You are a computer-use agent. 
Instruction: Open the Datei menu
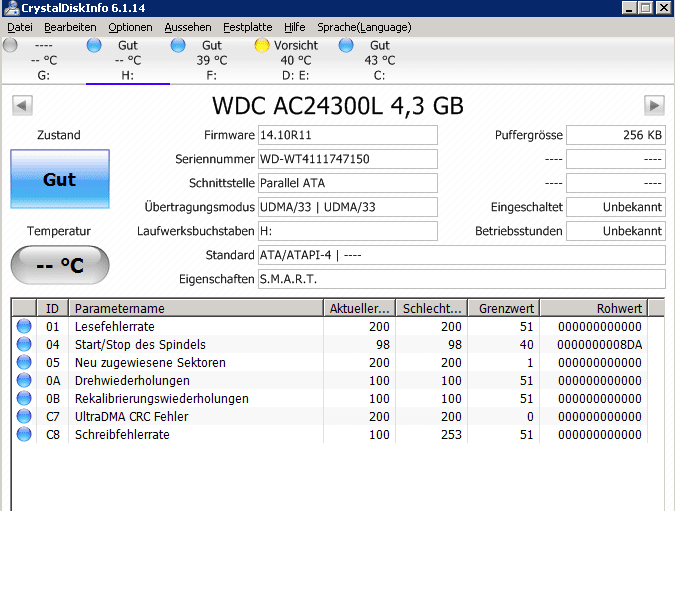20,27
